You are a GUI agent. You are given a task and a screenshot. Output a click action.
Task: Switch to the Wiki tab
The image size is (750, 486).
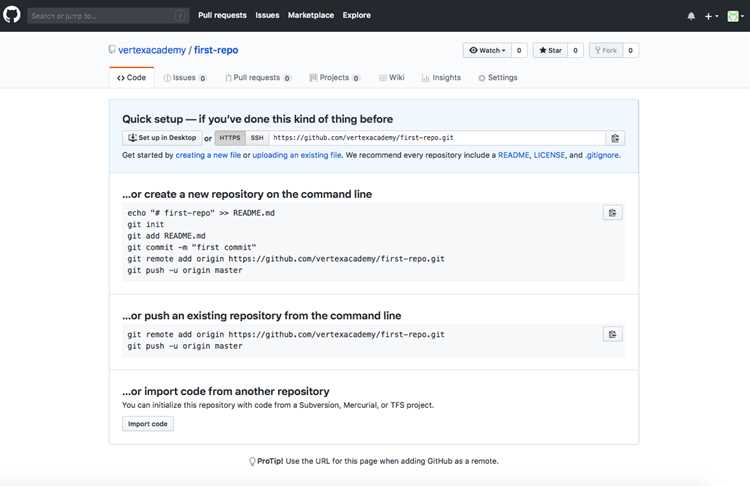click(x=392, y=77)
